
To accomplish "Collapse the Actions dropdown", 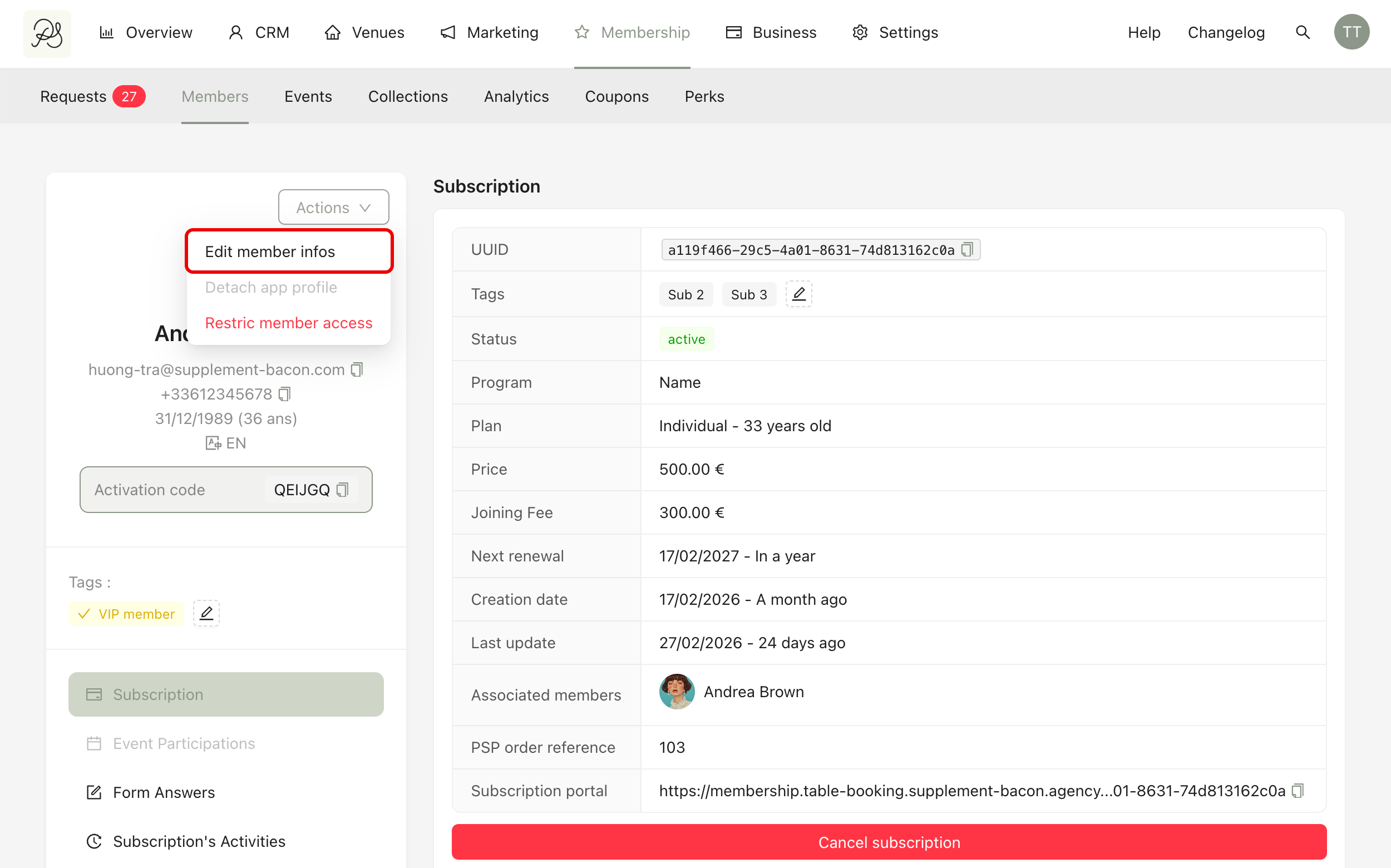I will (333, 207).
